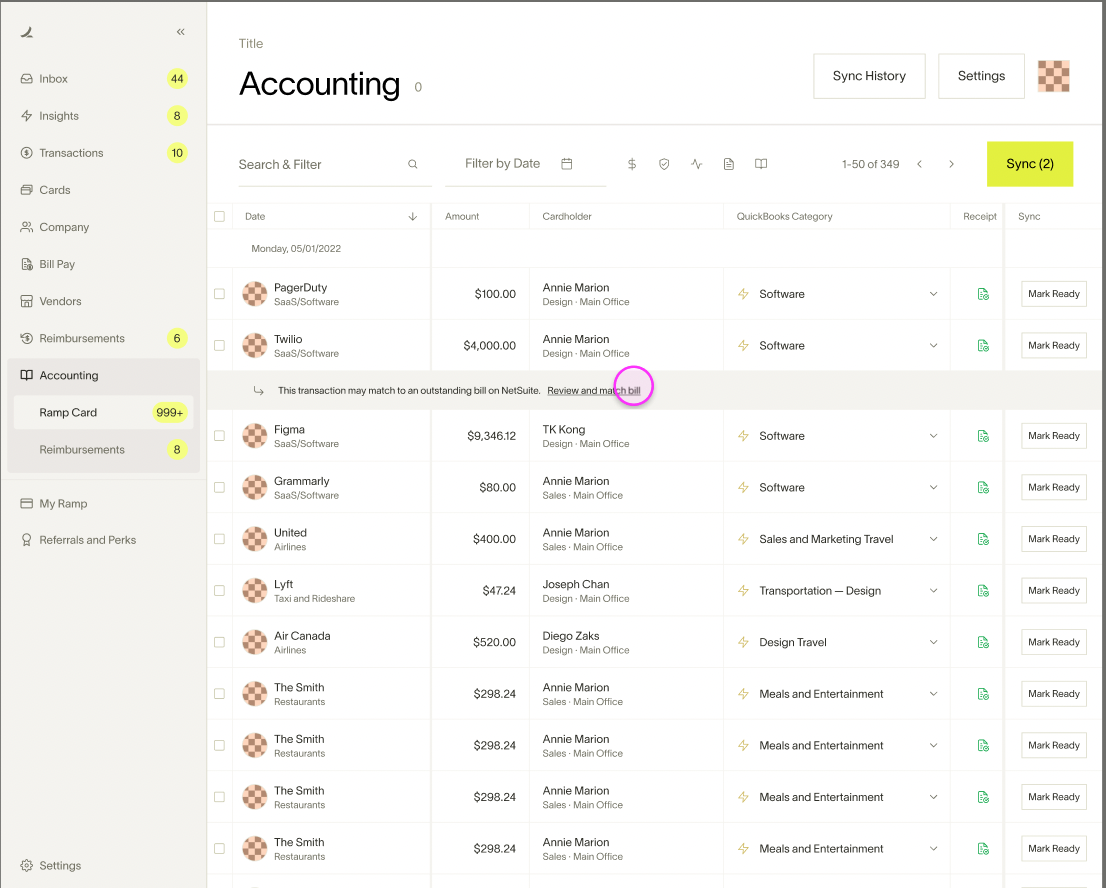Click the Search & Filter field
Viewport: 1106px width, 888px height.
click(x=335, y=164)
